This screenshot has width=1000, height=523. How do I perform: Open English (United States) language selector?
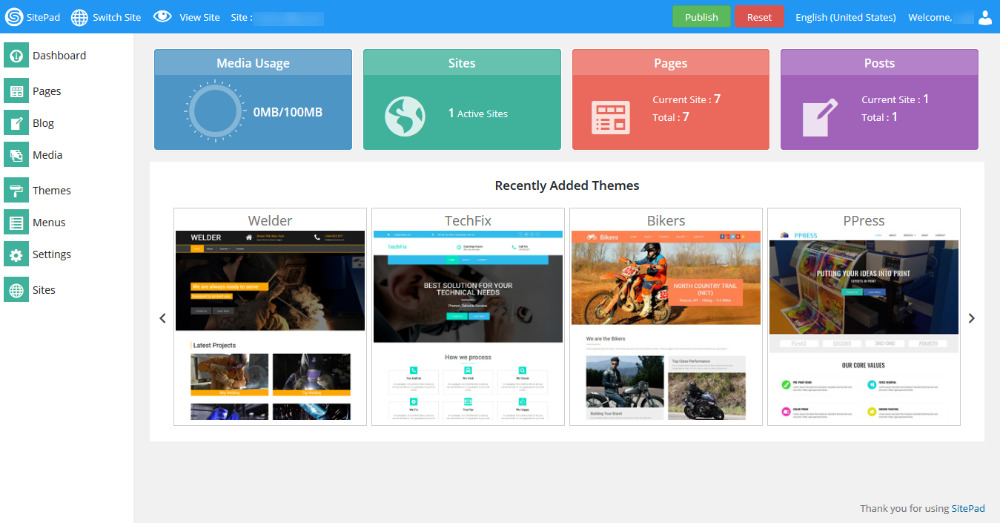tap(845, 17)
